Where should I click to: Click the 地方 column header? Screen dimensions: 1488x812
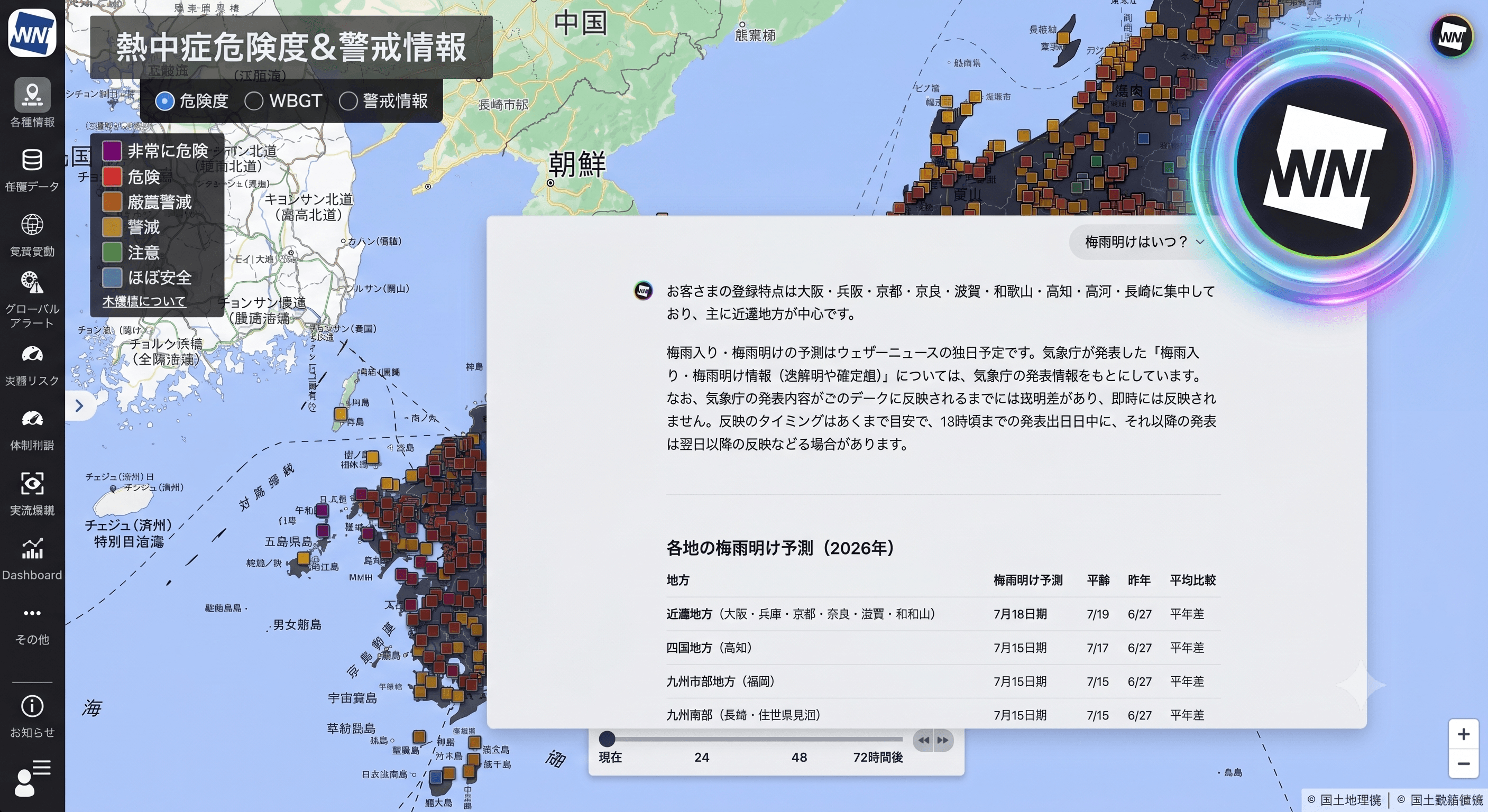[x=678, y=580]
